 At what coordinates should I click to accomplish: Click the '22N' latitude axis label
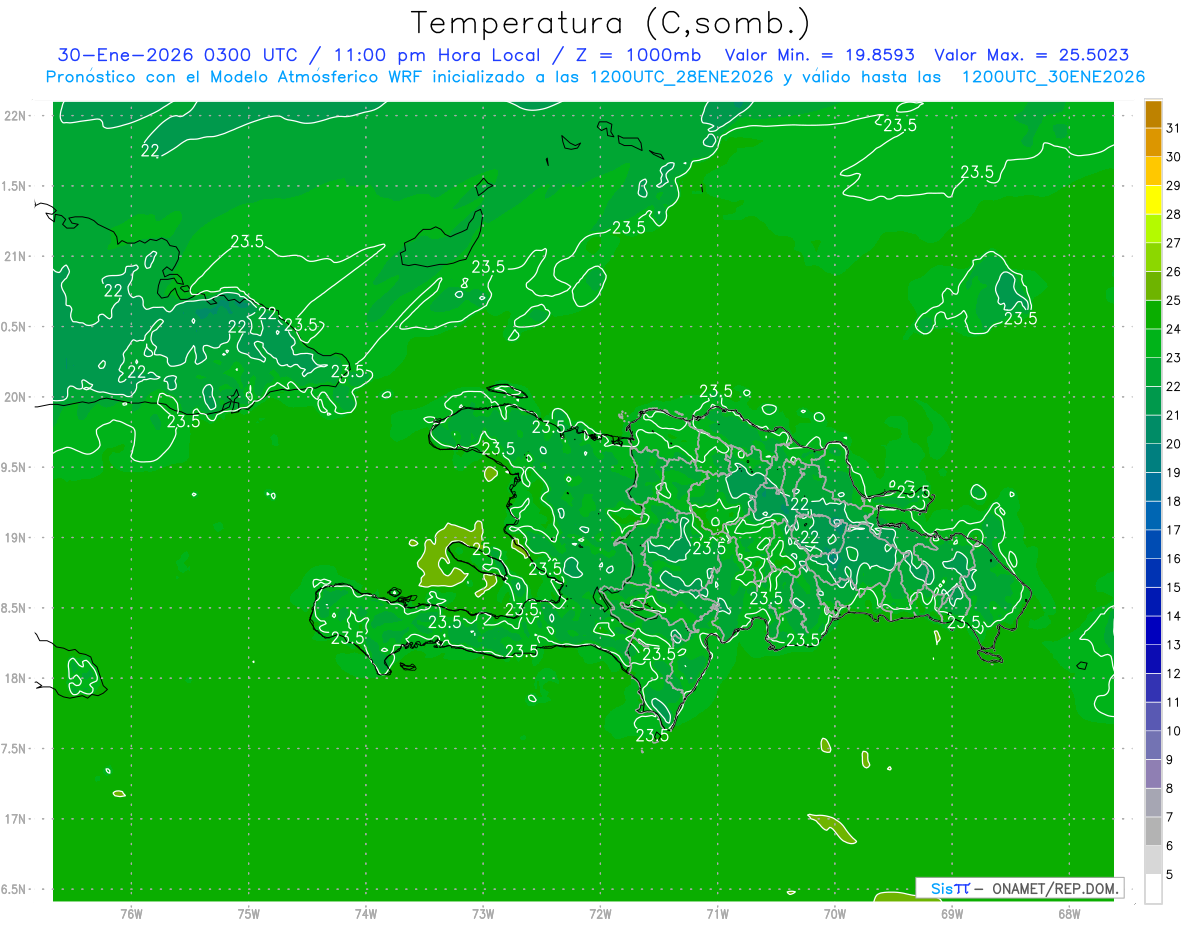[x=13, y=116]
